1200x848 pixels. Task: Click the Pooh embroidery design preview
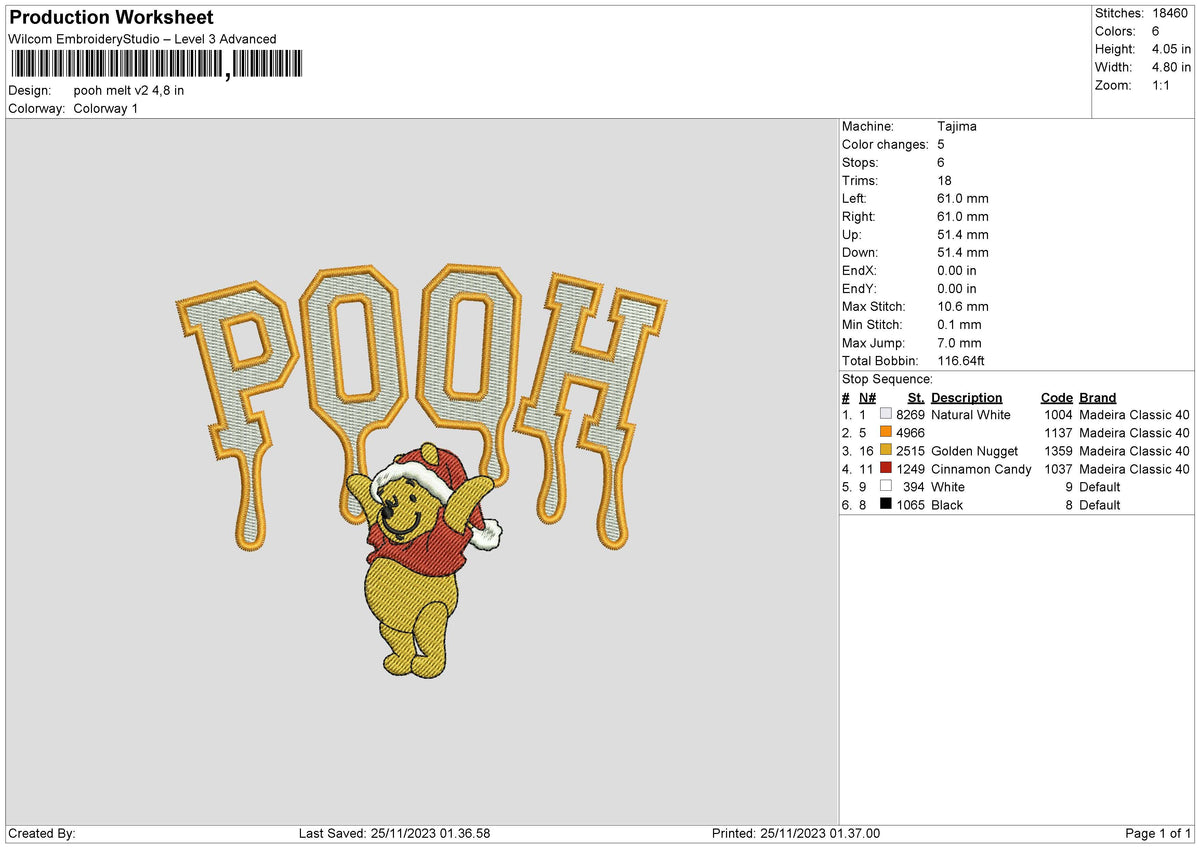421,471
